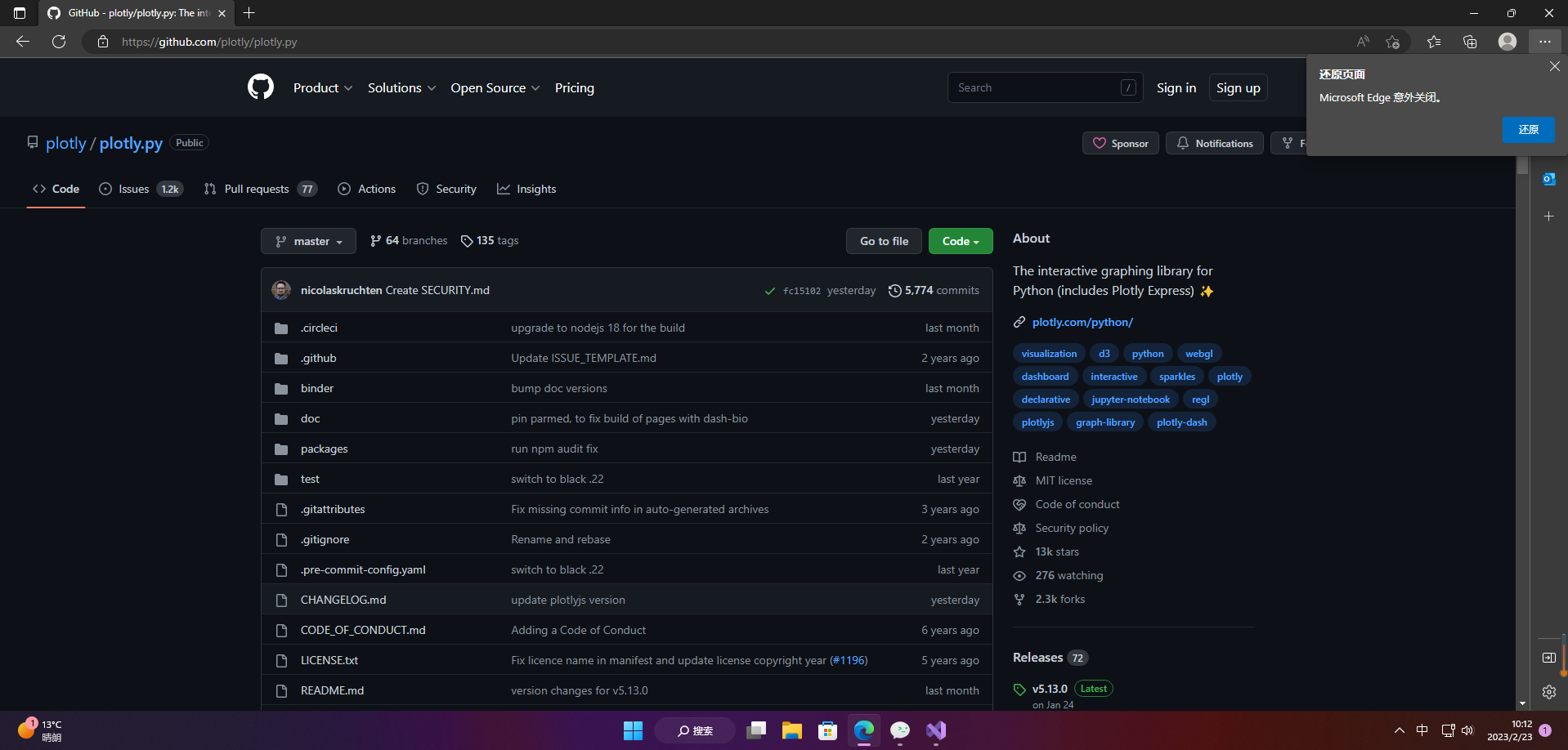Switch to Actions tab

[367, 189]
